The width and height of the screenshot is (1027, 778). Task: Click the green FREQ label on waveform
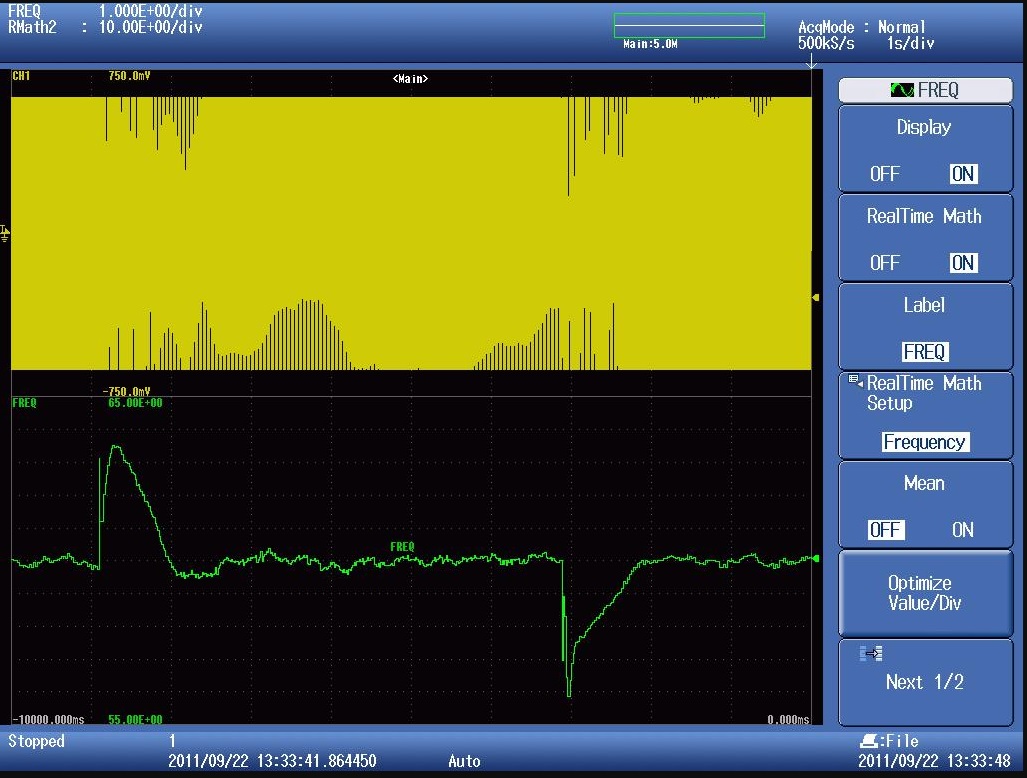click(402, 547)
